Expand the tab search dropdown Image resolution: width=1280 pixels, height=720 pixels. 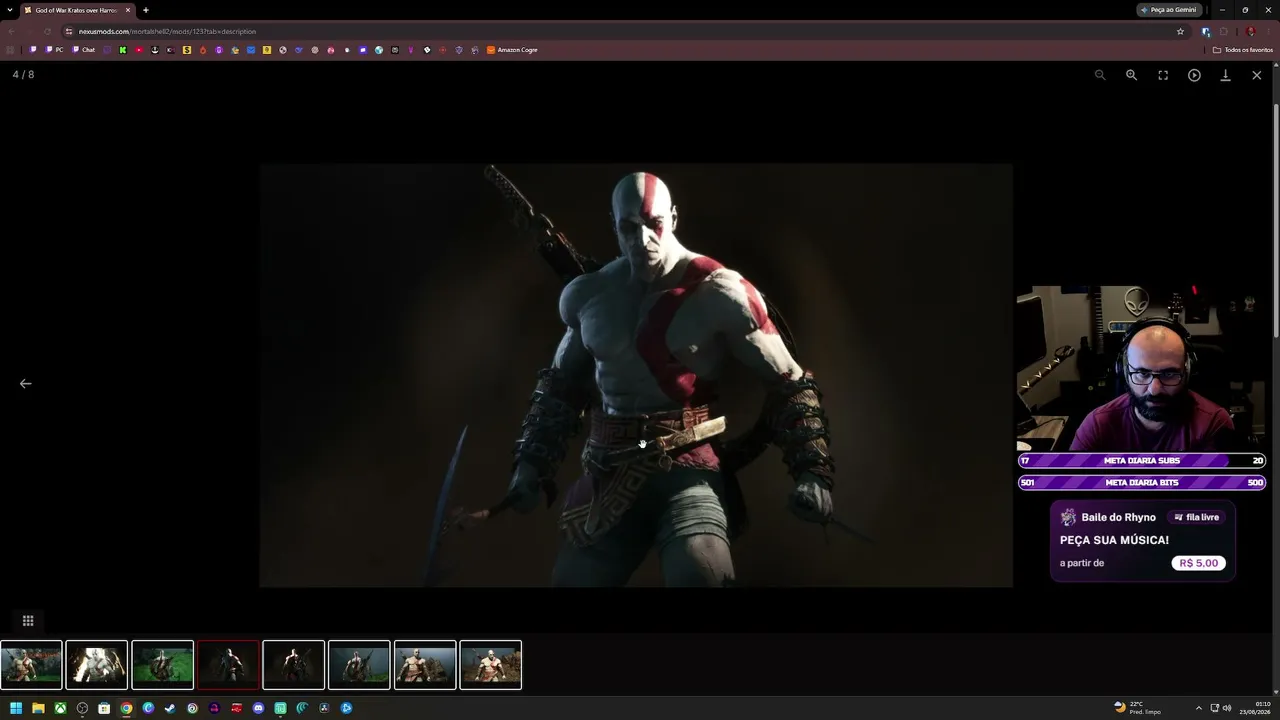(x=8, y=10)
